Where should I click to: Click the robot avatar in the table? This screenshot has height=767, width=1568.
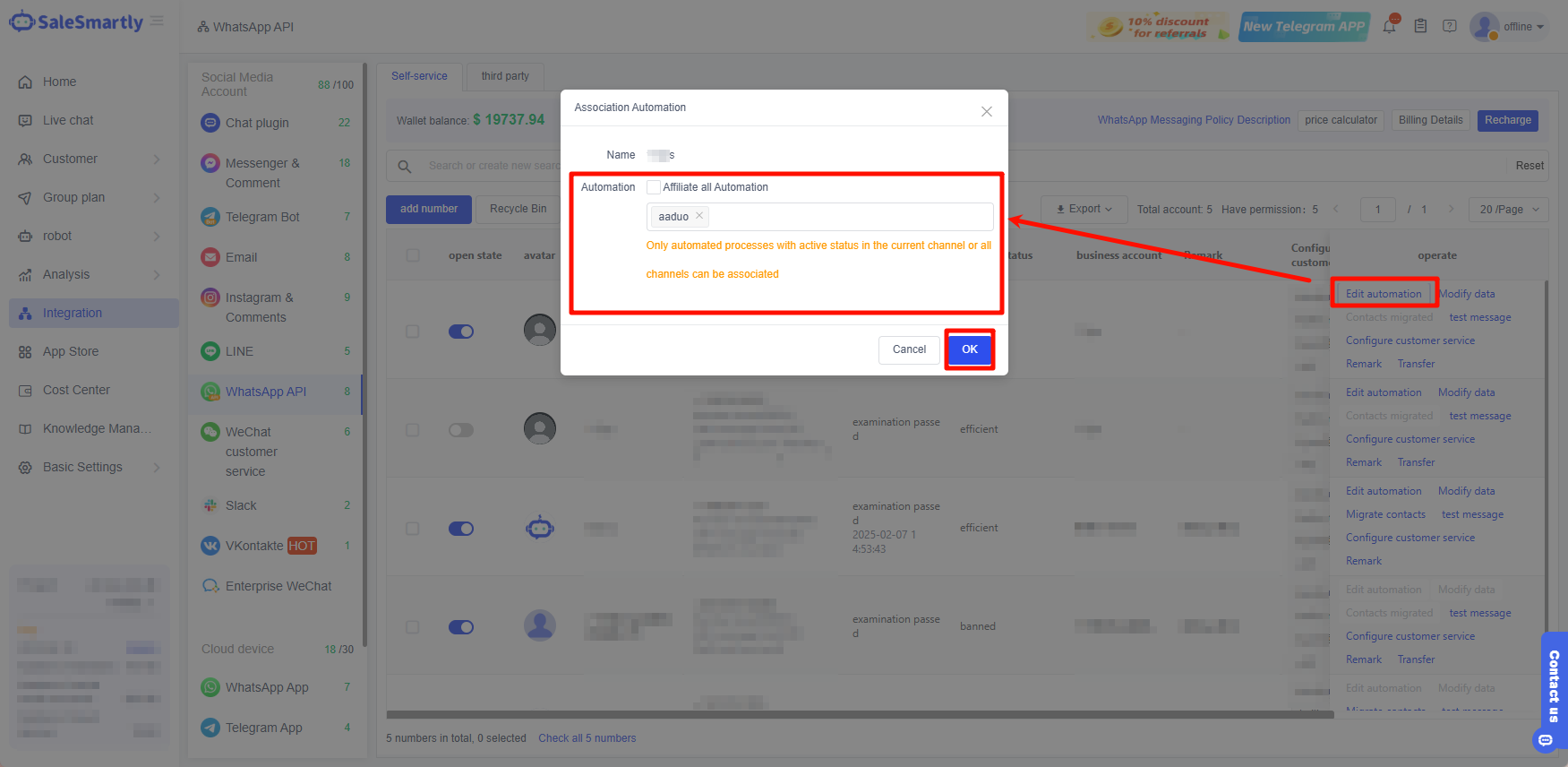pos(540,528)
